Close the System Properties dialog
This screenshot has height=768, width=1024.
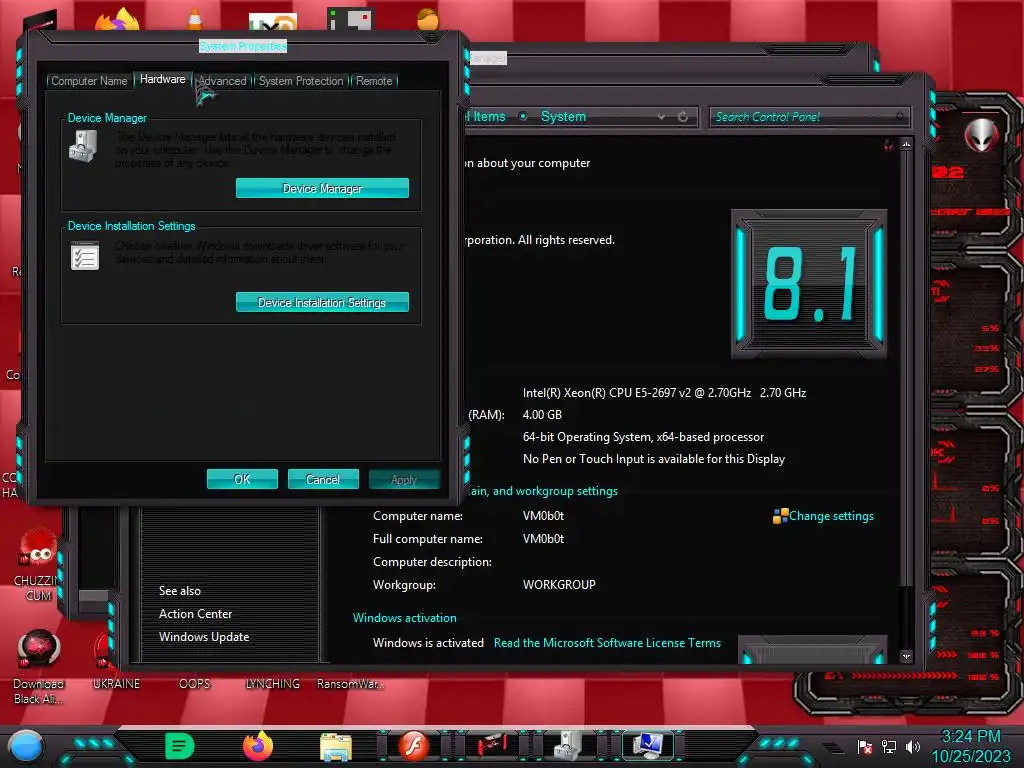pyautogui.click(x=432, y=38)
